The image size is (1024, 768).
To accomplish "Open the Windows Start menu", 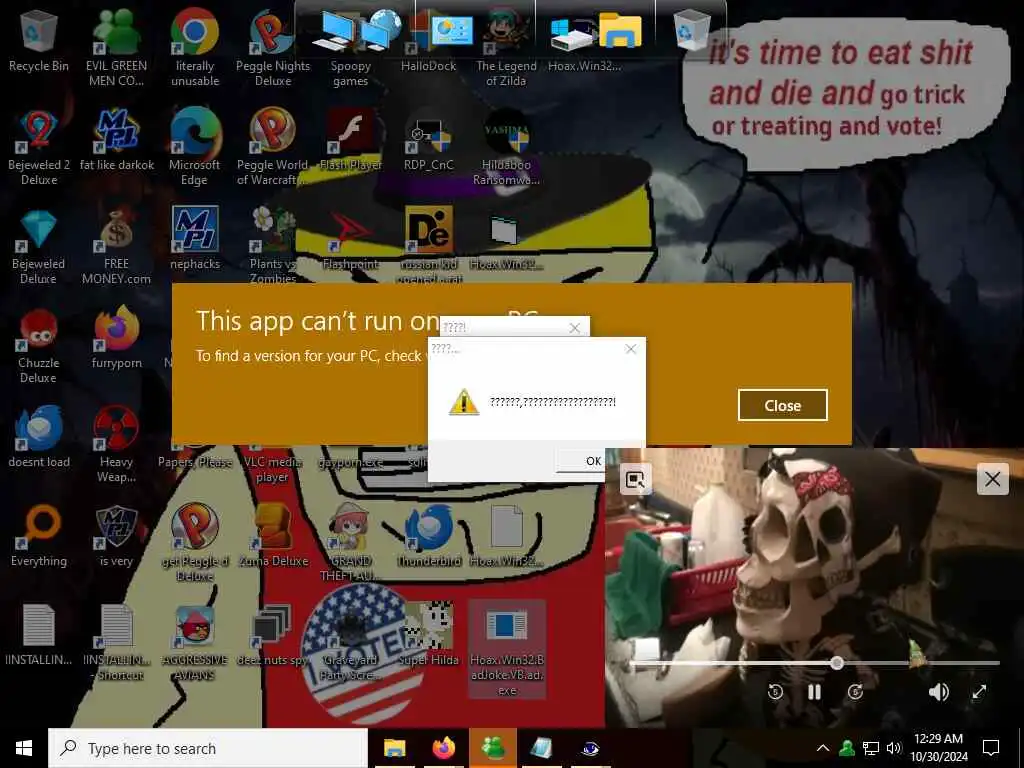I will (x=24, y=748).
